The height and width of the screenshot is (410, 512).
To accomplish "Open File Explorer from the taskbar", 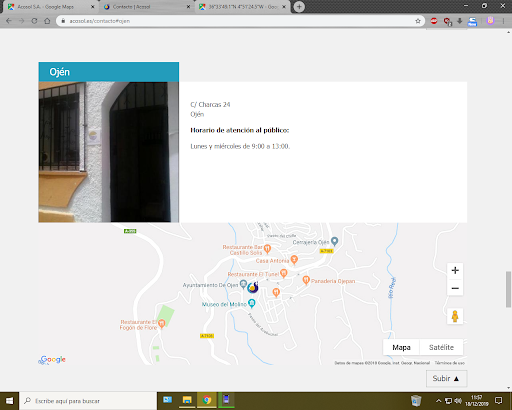I will (187, 400).
